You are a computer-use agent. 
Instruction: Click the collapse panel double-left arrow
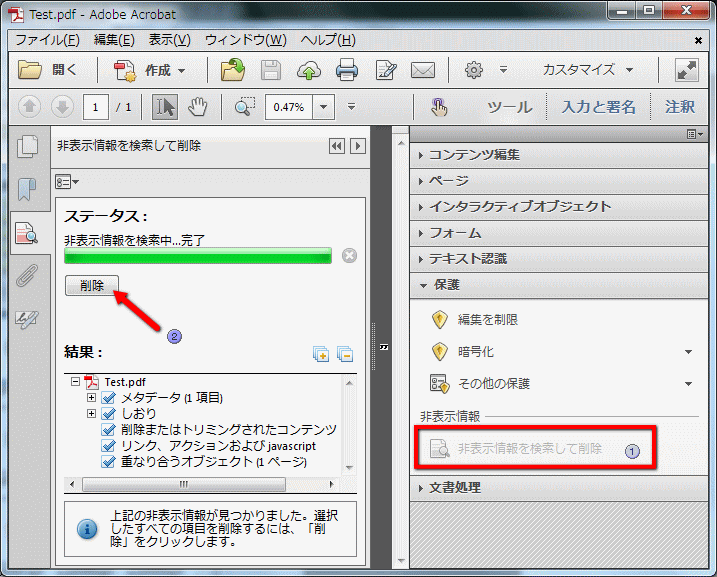click(337, 146)
